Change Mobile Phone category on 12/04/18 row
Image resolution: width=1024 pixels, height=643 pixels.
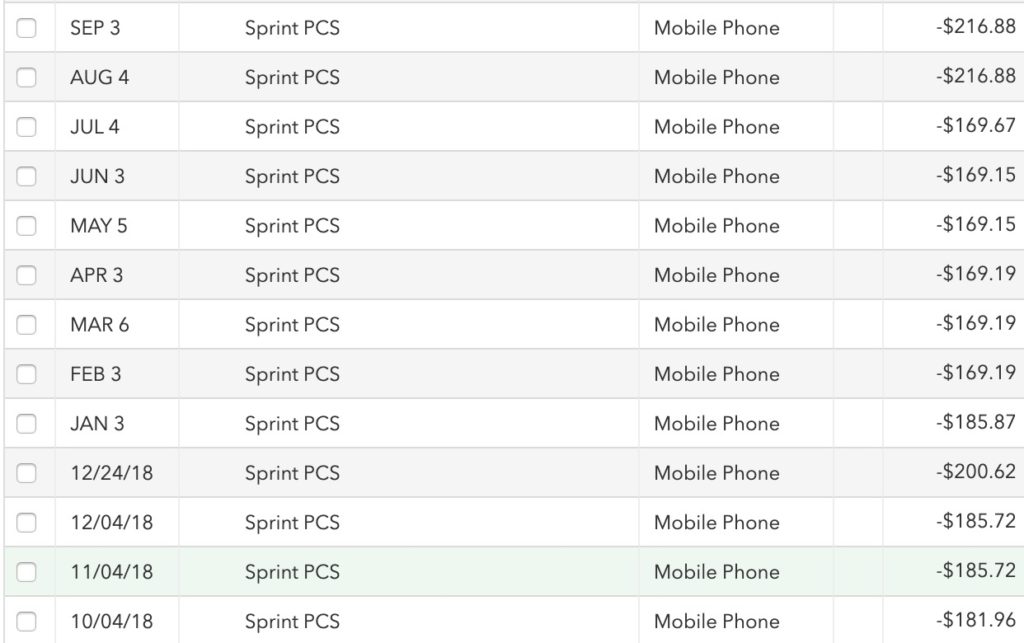point(716,522)
